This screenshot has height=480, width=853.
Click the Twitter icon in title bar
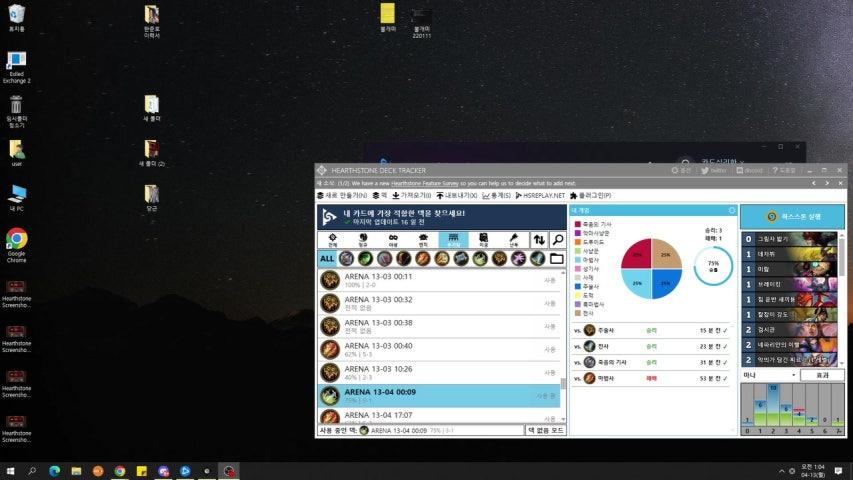713,171
